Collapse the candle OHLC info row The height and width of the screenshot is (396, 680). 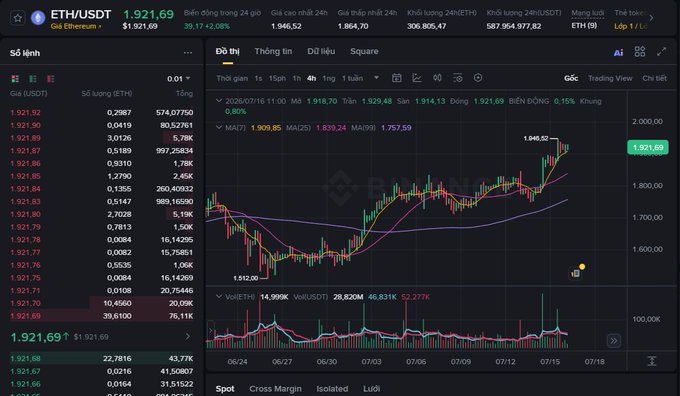[219, 101]
